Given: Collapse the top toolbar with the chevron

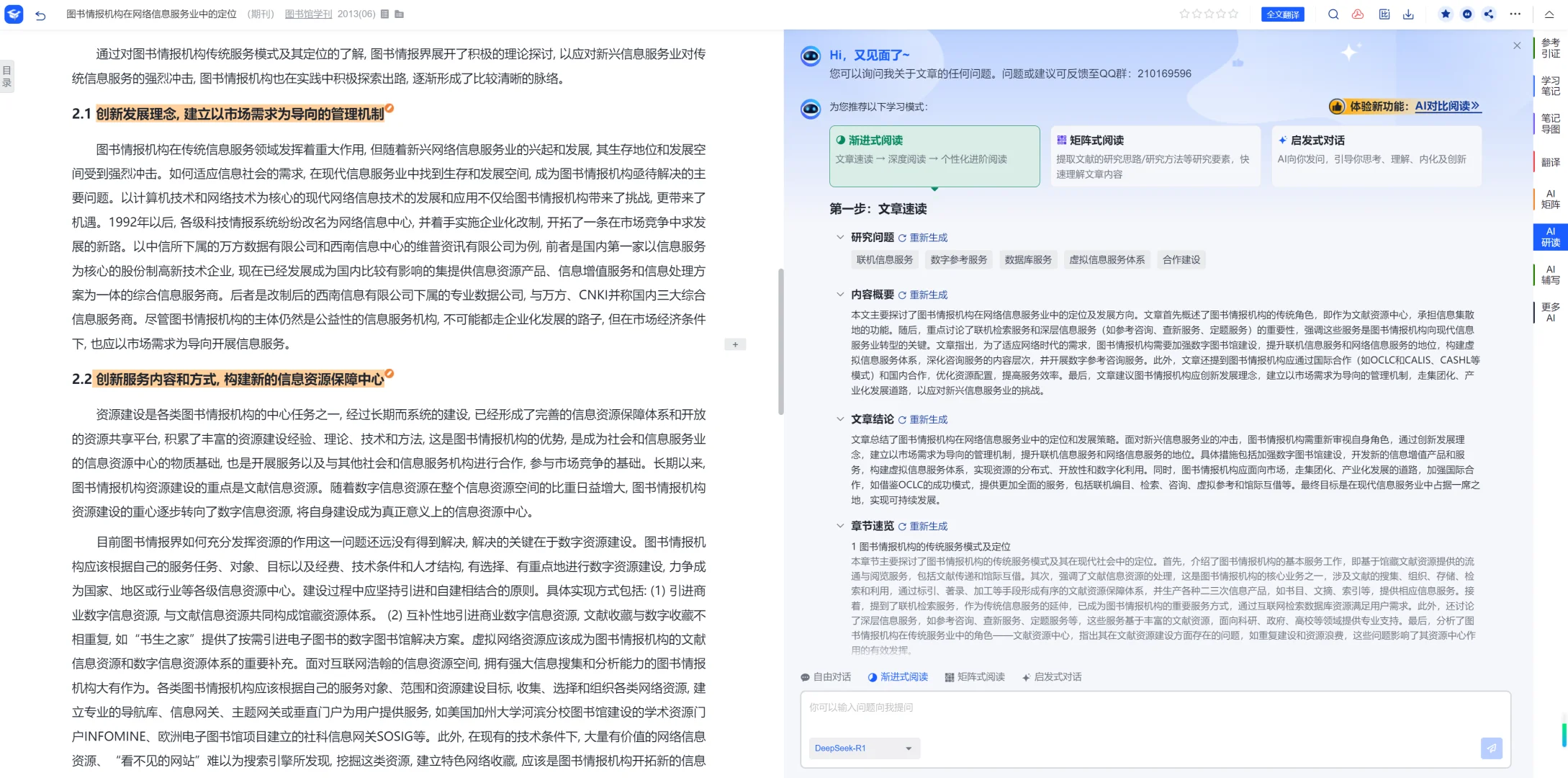Looking at the screenshot, I should point(1548,14).
